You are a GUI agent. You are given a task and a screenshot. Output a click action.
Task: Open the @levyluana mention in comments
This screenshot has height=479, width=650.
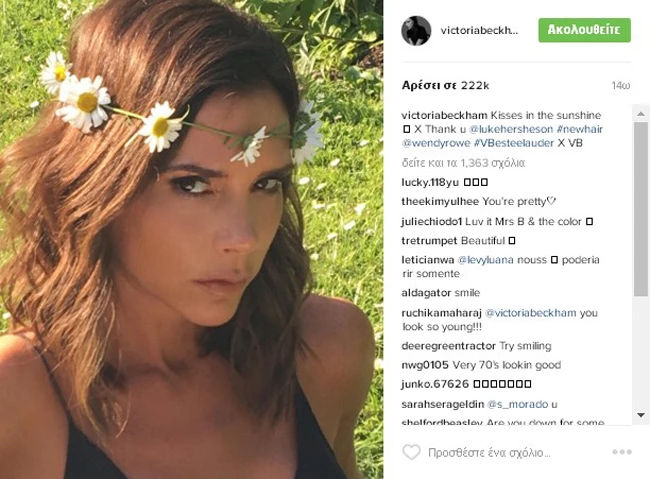pos(485,260)
